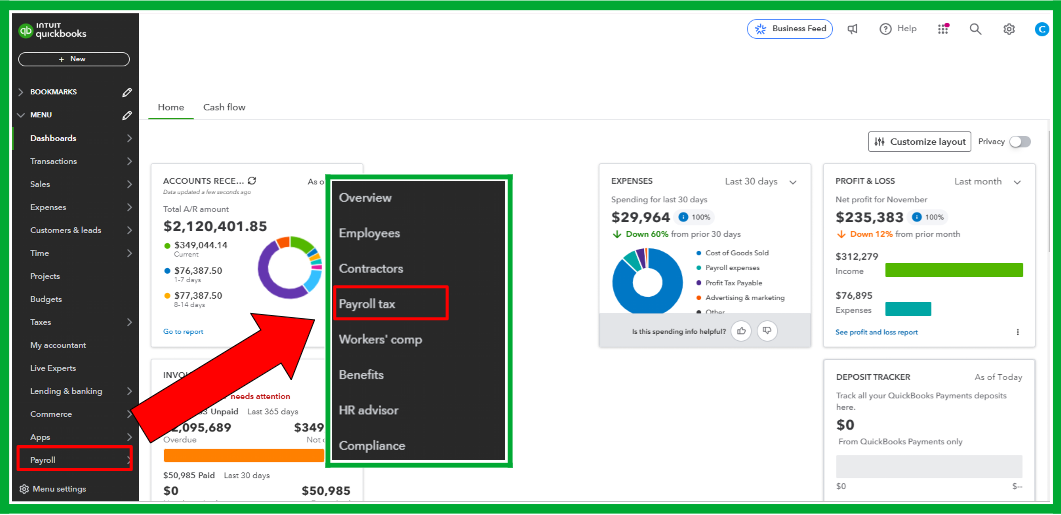This screenshot has height=515, width=1061.
Task: Expand the Dashboards submenu arrow
Action: click(x=129, y=138)
